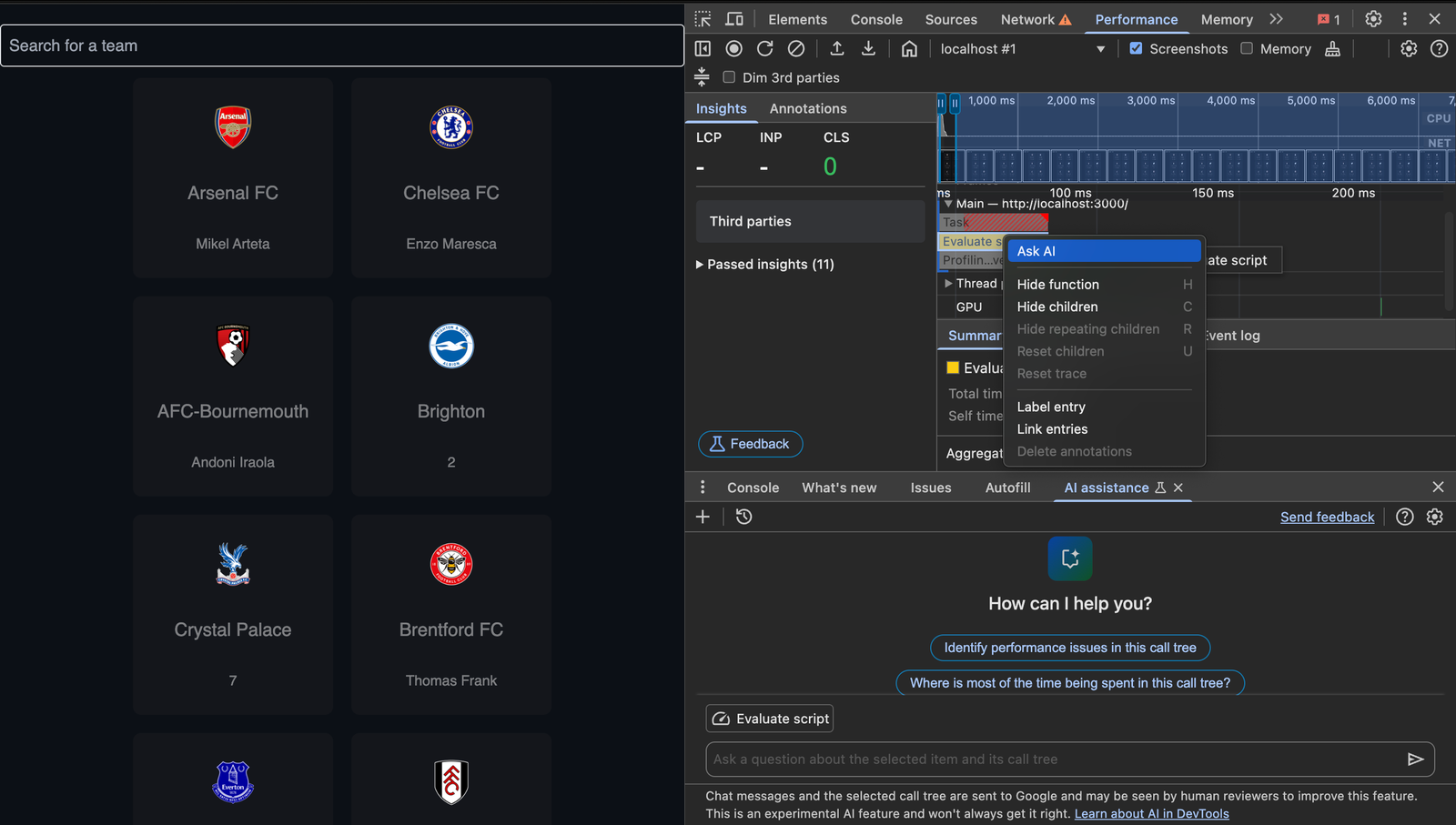
Task: Toggle the device toolbar icon
Action: pyautogui.click(x=734, y=19)
